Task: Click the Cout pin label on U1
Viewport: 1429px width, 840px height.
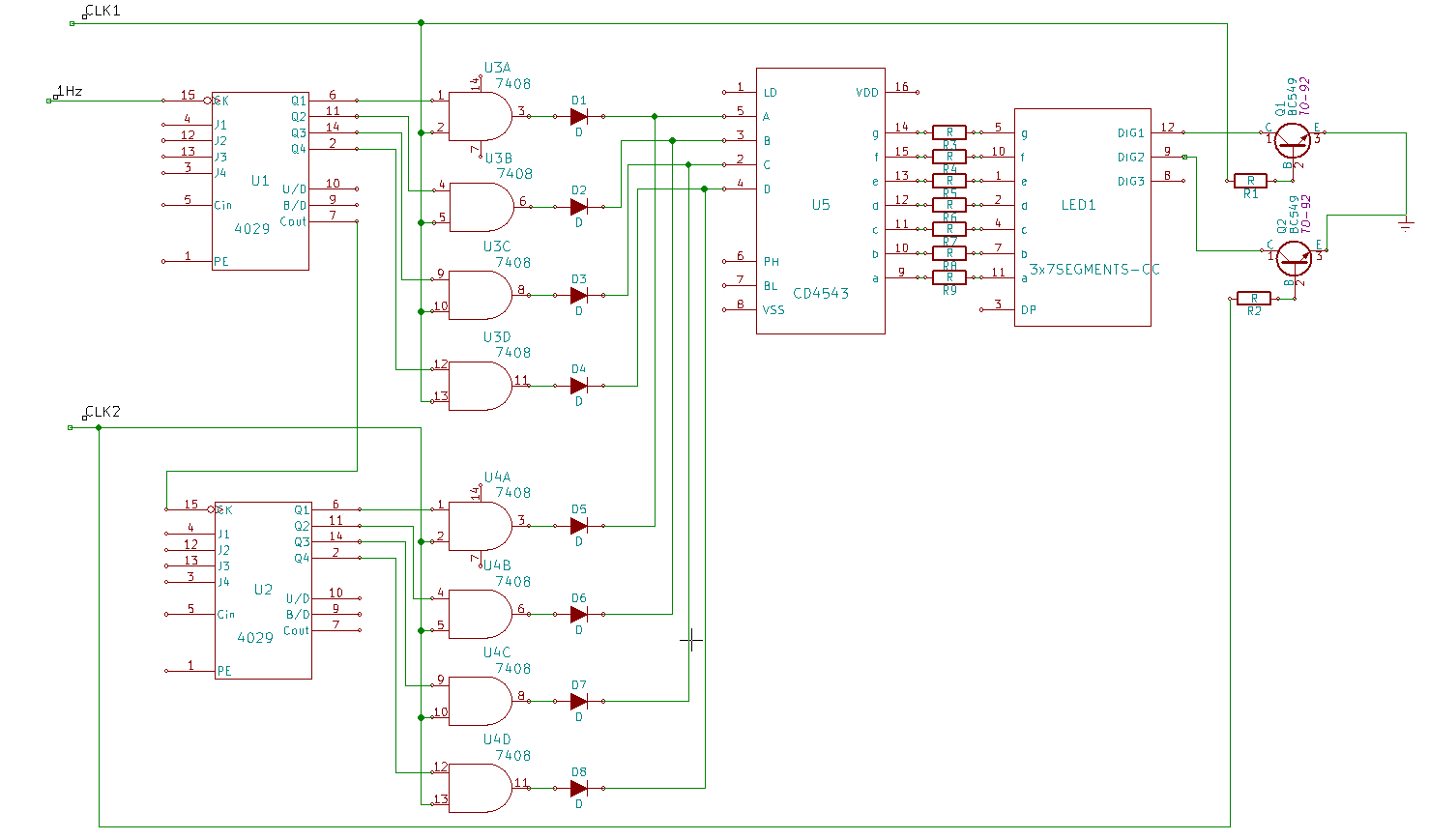Action: click(293, 221)
